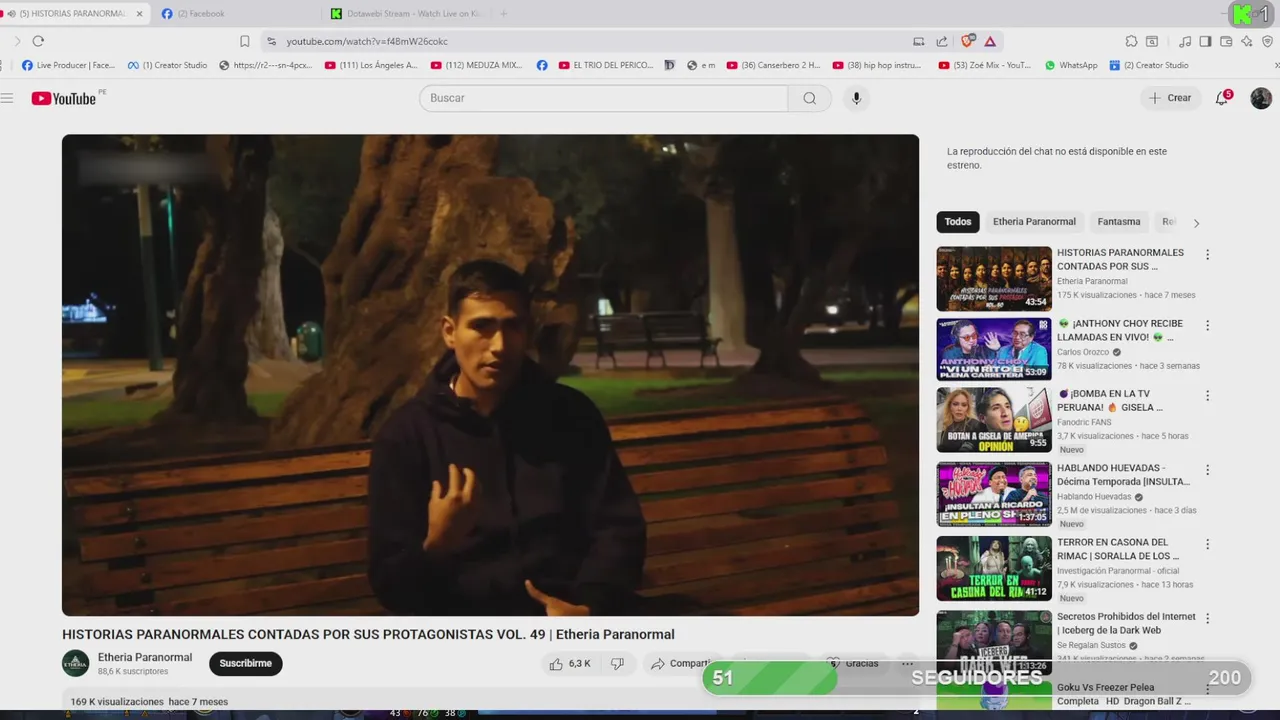1280x720 pixels.
Task: Open more actions ellipsis below the video
Action: pyautogui.click(x=907, y=663)
